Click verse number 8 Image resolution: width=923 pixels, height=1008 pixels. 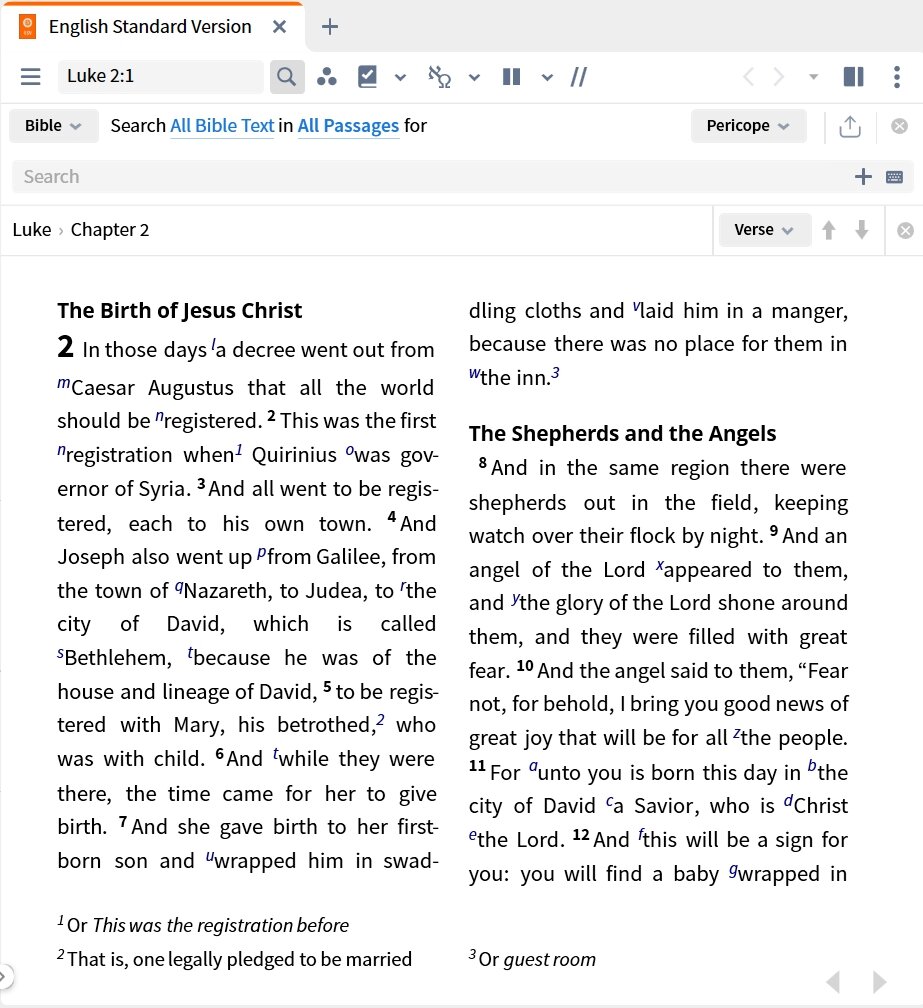(483, 463)
